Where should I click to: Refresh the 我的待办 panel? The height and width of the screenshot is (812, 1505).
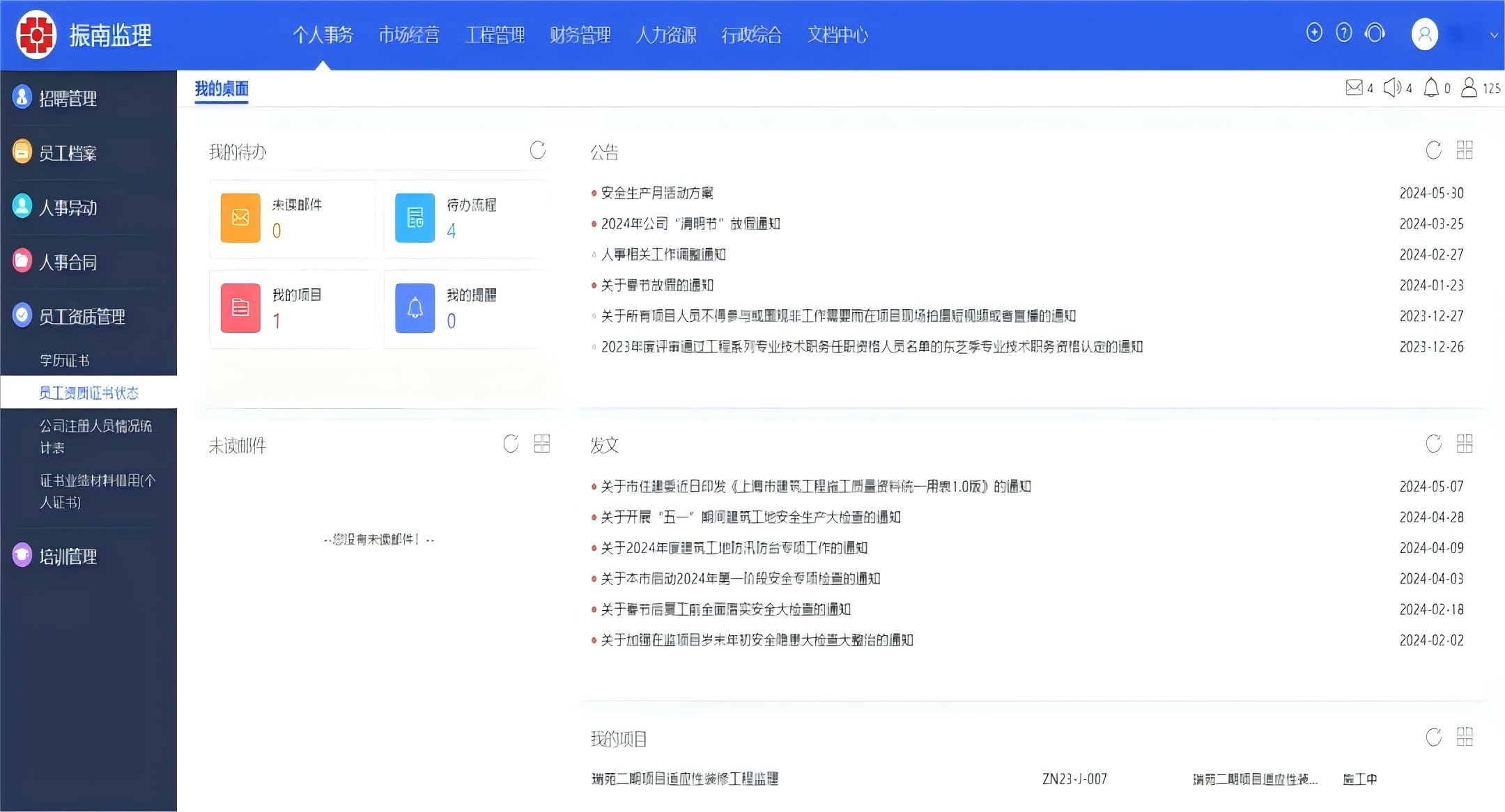(537, 150)
